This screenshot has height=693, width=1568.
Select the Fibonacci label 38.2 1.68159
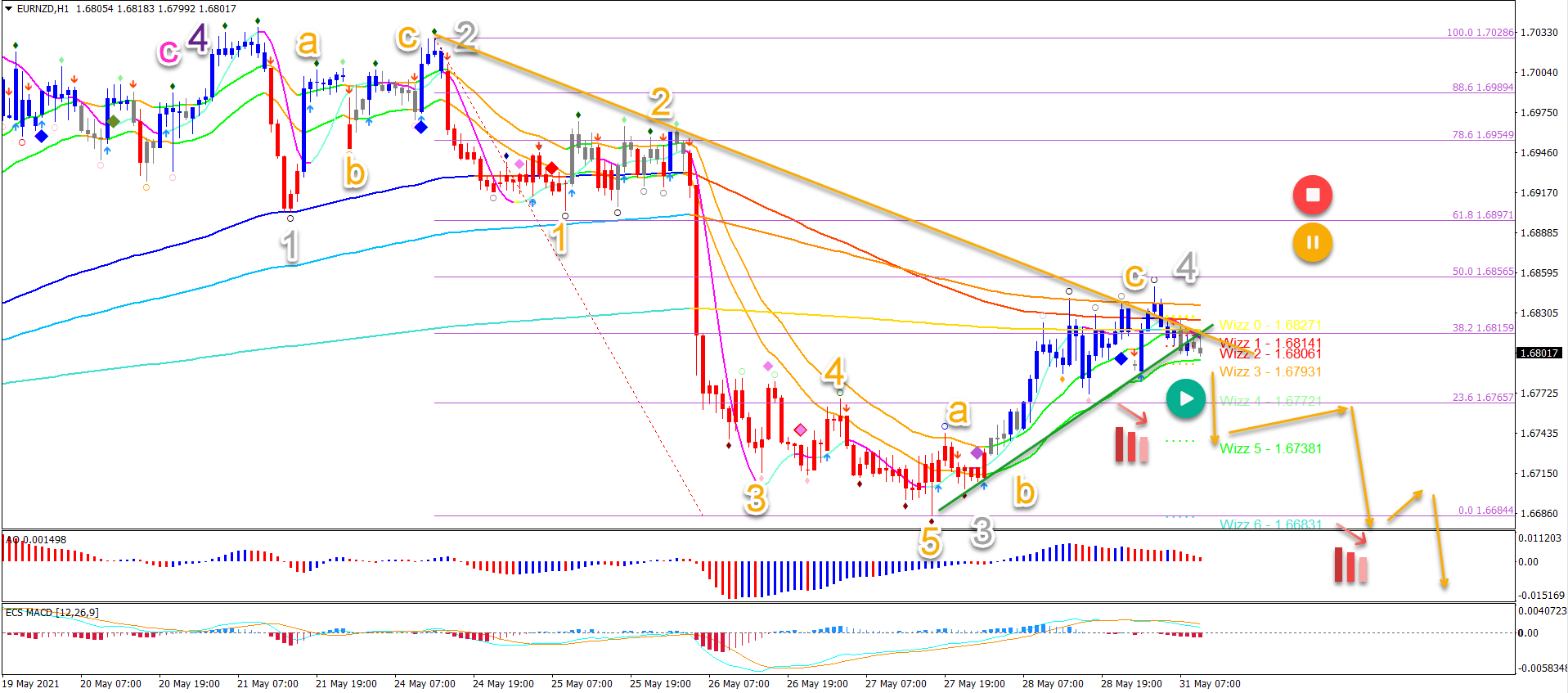tap(1483, 328)
